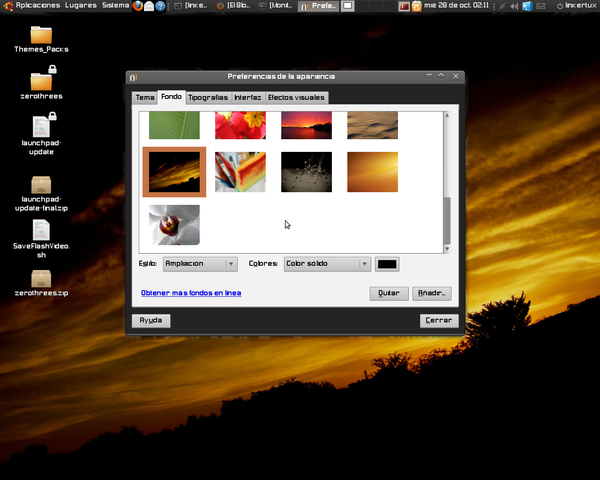This screenshot has height=480, width=600.
Task: Open the clock showing mié 28 de oct
Action: (456, 5)
